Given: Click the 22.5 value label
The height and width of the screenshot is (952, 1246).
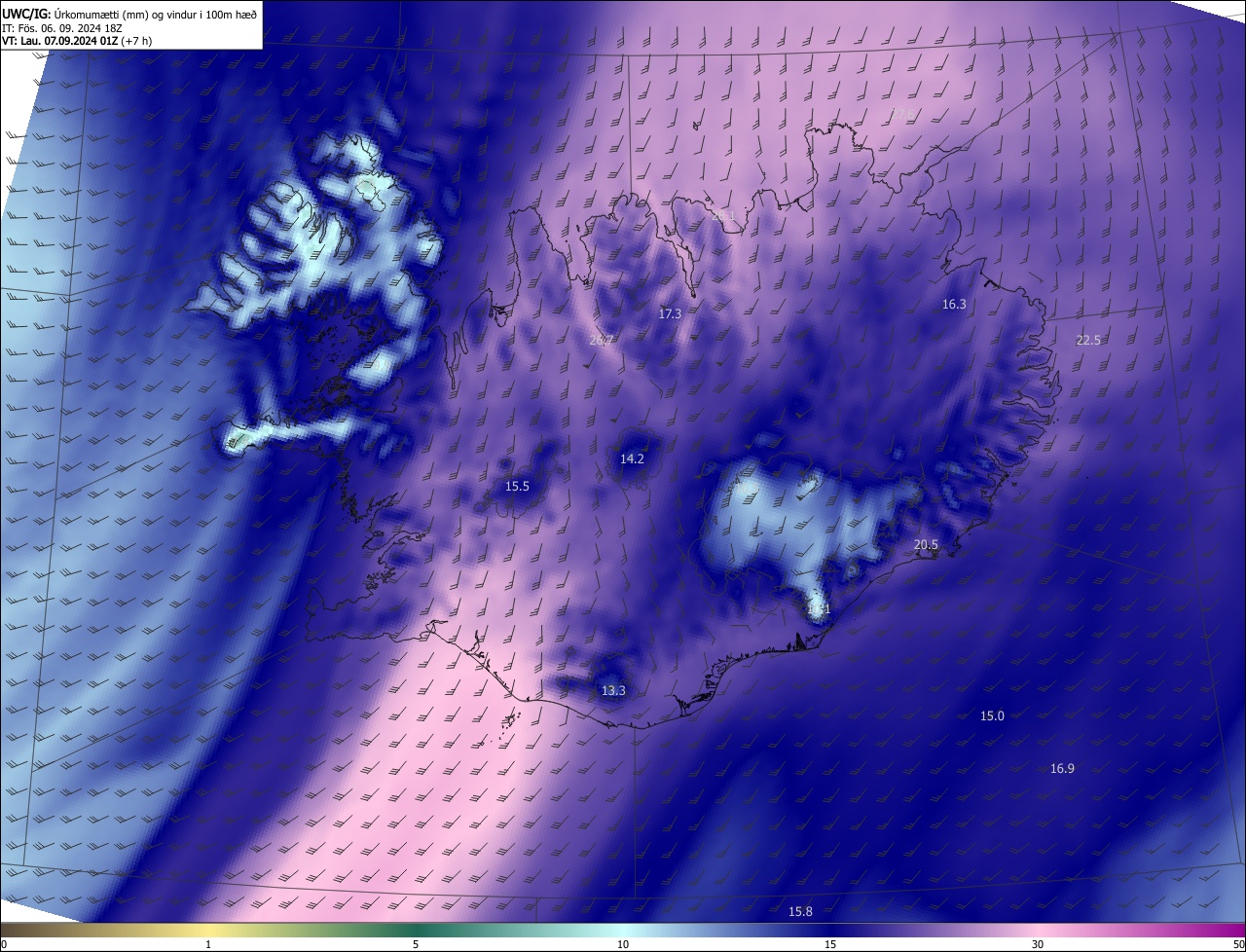Looking at the screenshot, I should tap(1088, 340).
